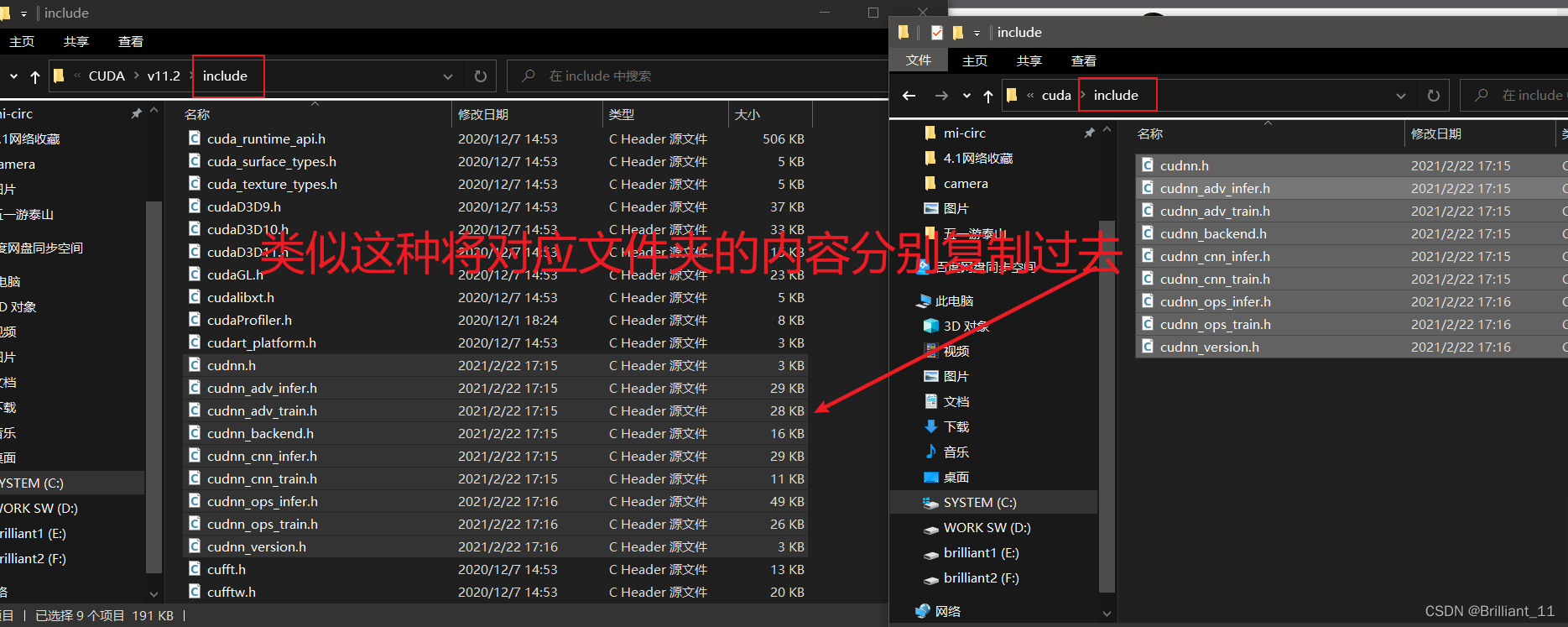Click properties quick-access icon in right title bar
Viewport: 1568px width, 627px height.
[937, 33]
